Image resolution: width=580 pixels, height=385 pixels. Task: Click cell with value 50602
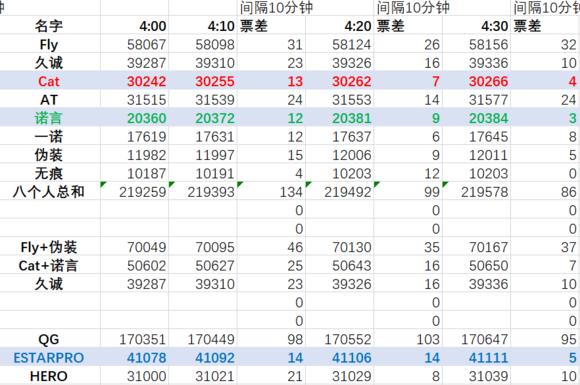click(x=134, y=266)
